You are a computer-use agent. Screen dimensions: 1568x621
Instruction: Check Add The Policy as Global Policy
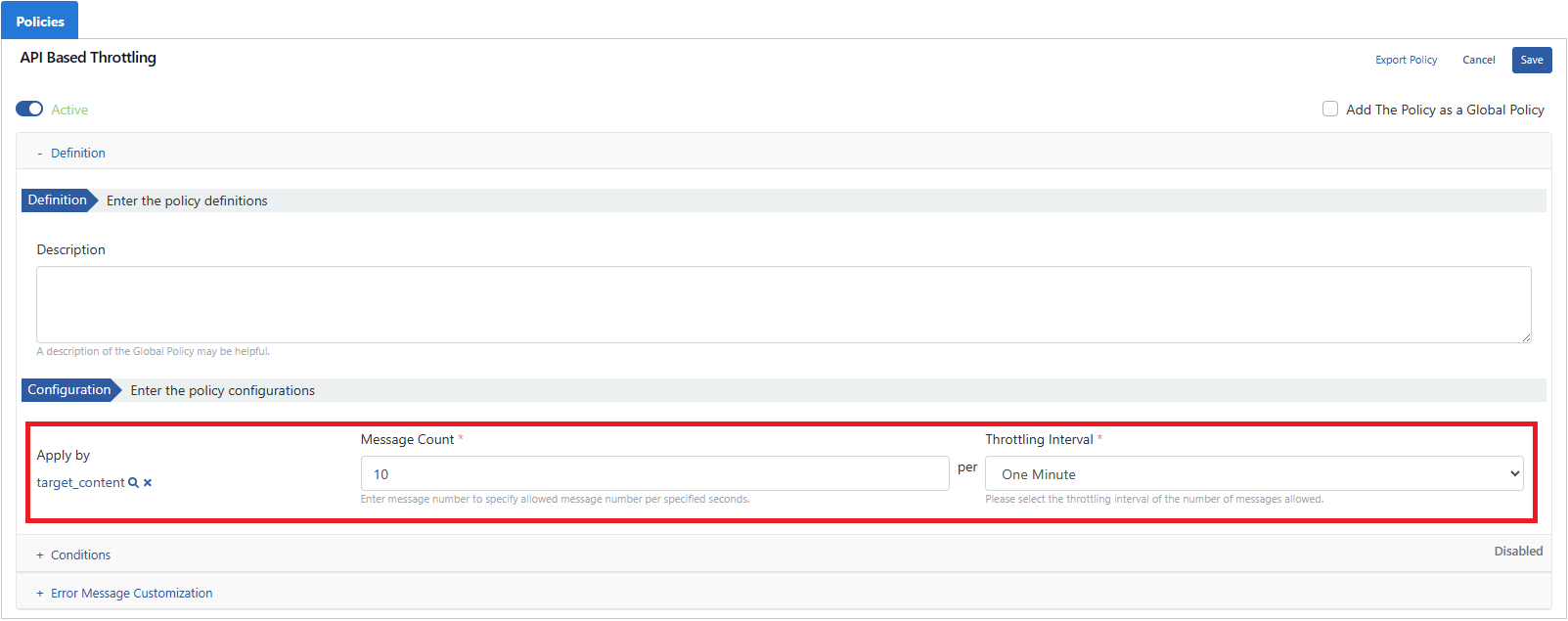[x=1330, y=109]
